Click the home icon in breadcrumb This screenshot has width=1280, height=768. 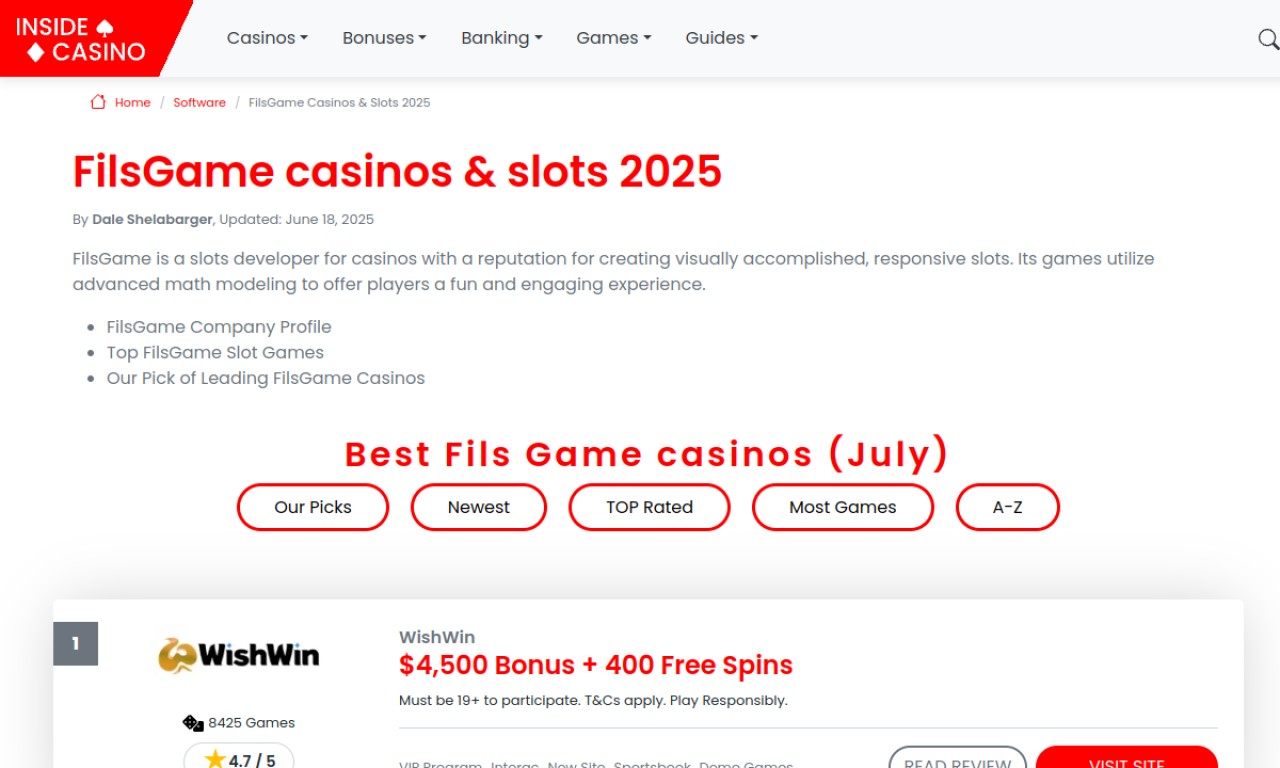click(x=98, y=102)
